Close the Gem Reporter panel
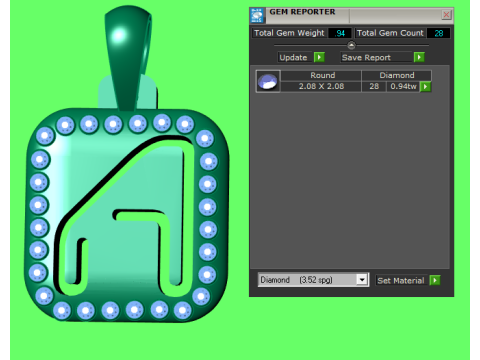The width and height of the screenshot is (480, 360). tap(446, 15)
